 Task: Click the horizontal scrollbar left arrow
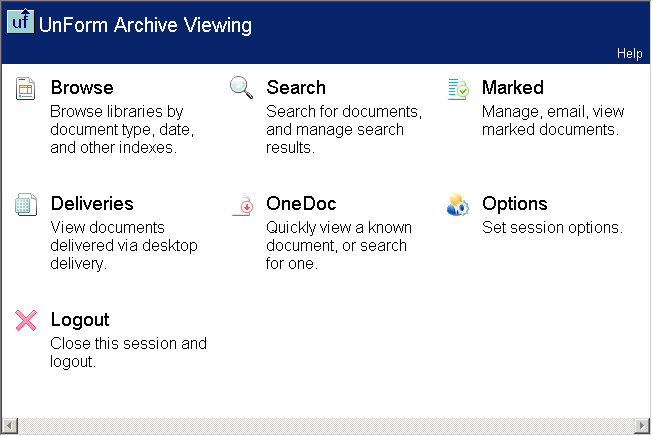(x=9, y=426)
